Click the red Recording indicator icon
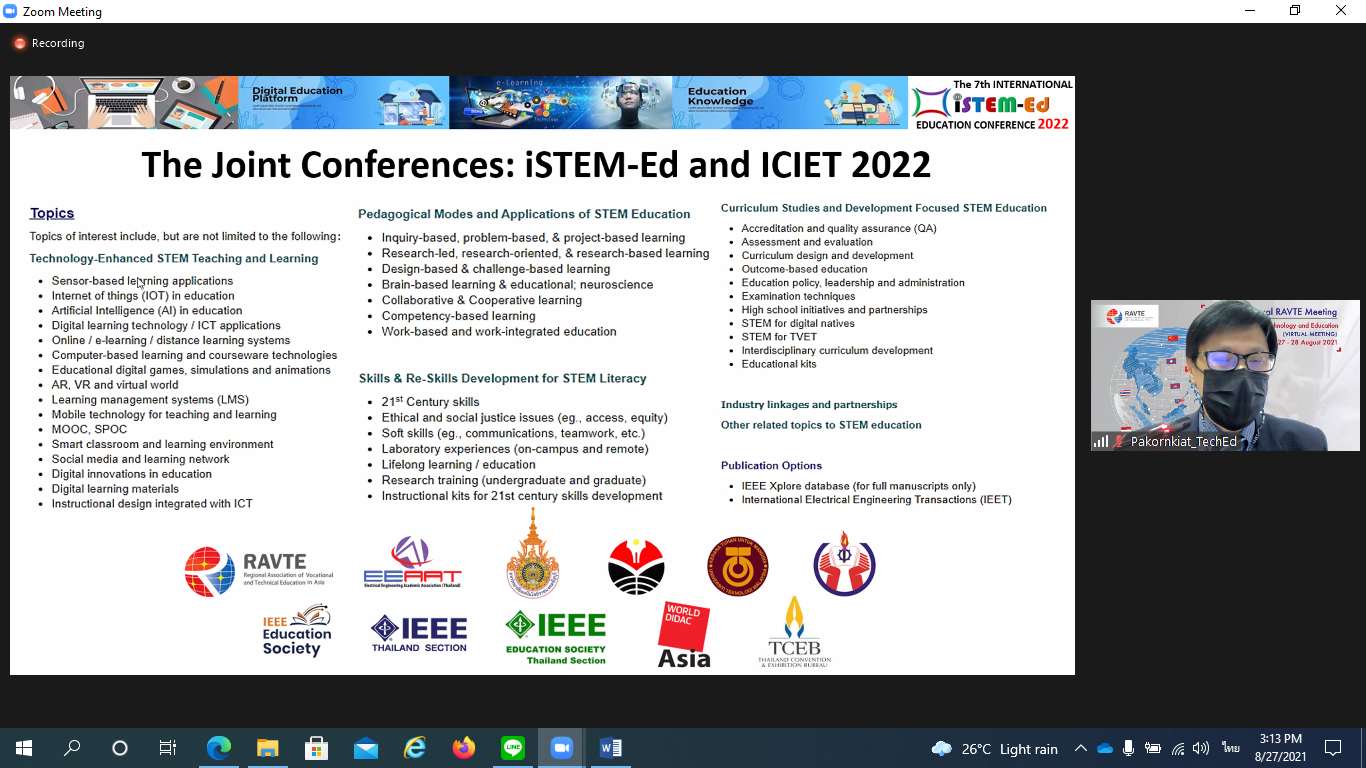Image resolution: width=1366 pixels, height=768 pixels. pos(19,43)
